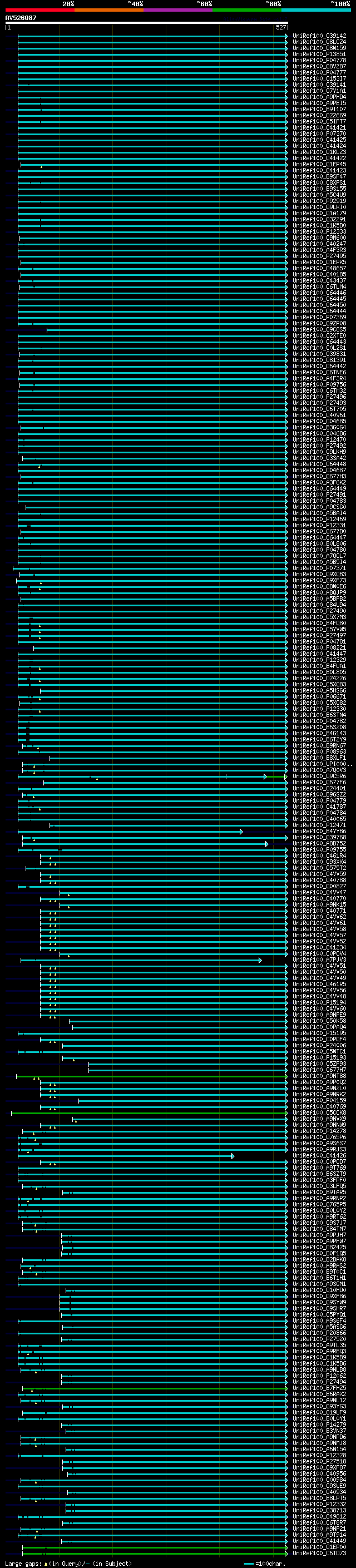Screen dimensions: 356x1568
Task: Select label UniRef100_Q461R4
Action: coord(319,855)
